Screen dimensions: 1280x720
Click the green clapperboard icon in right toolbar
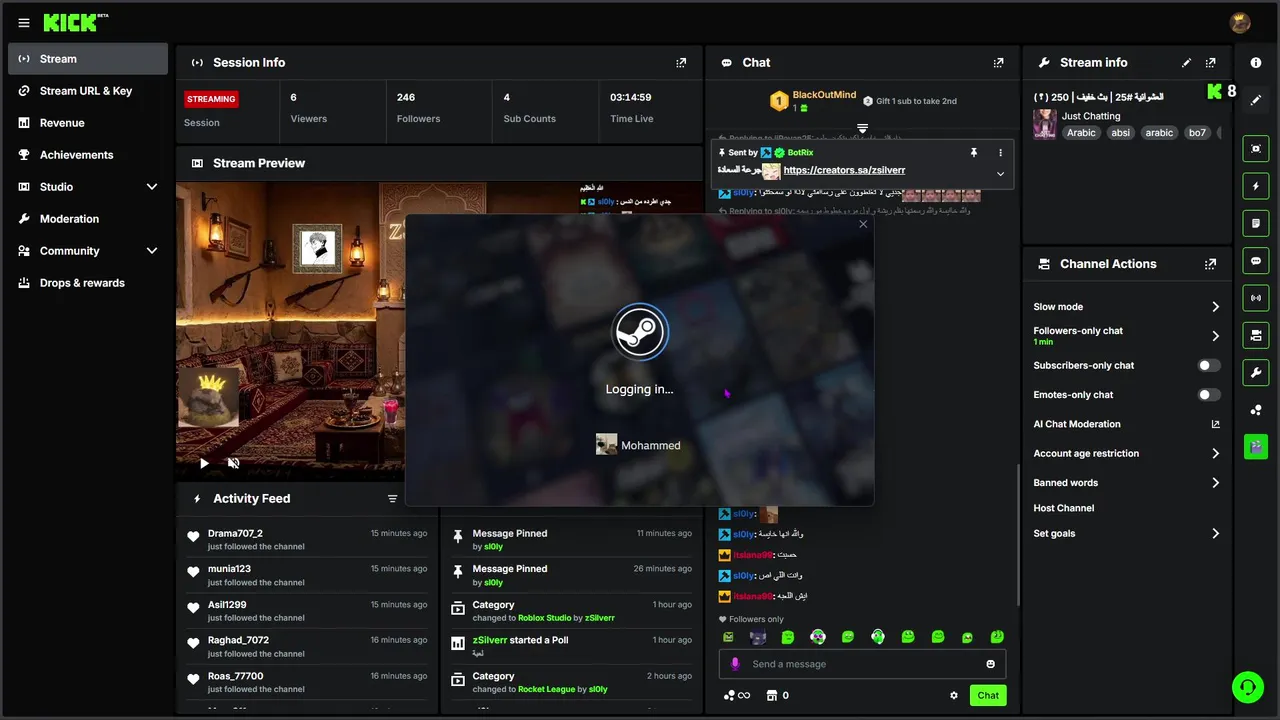tap(1256, 447)
